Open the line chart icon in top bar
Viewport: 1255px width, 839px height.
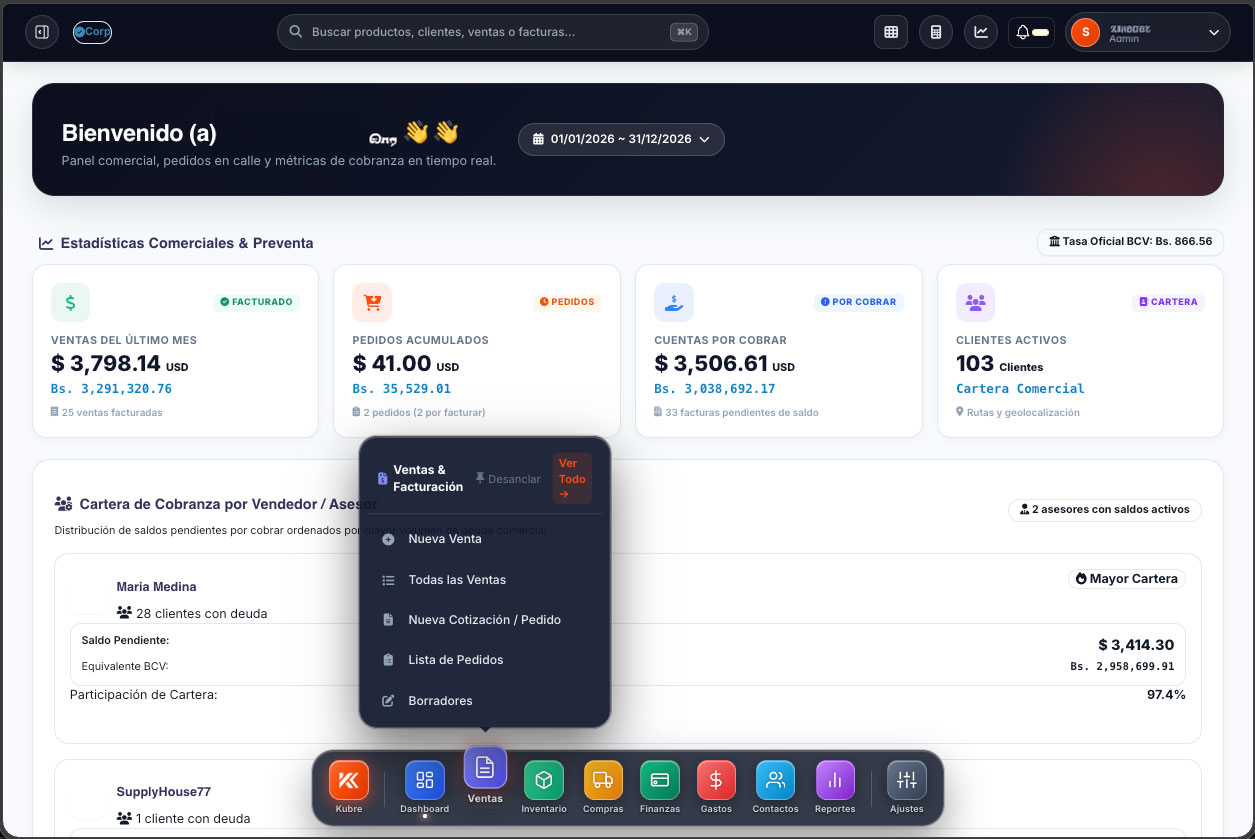pos(981,32)
